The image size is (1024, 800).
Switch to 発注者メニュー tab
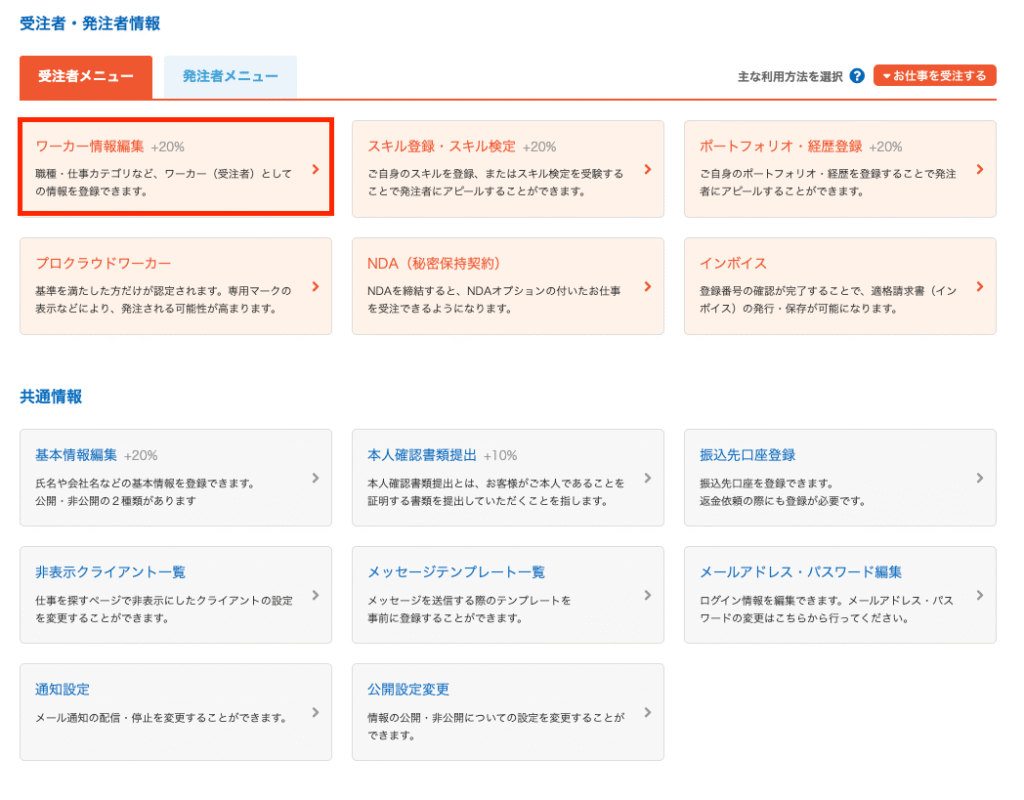230,76
